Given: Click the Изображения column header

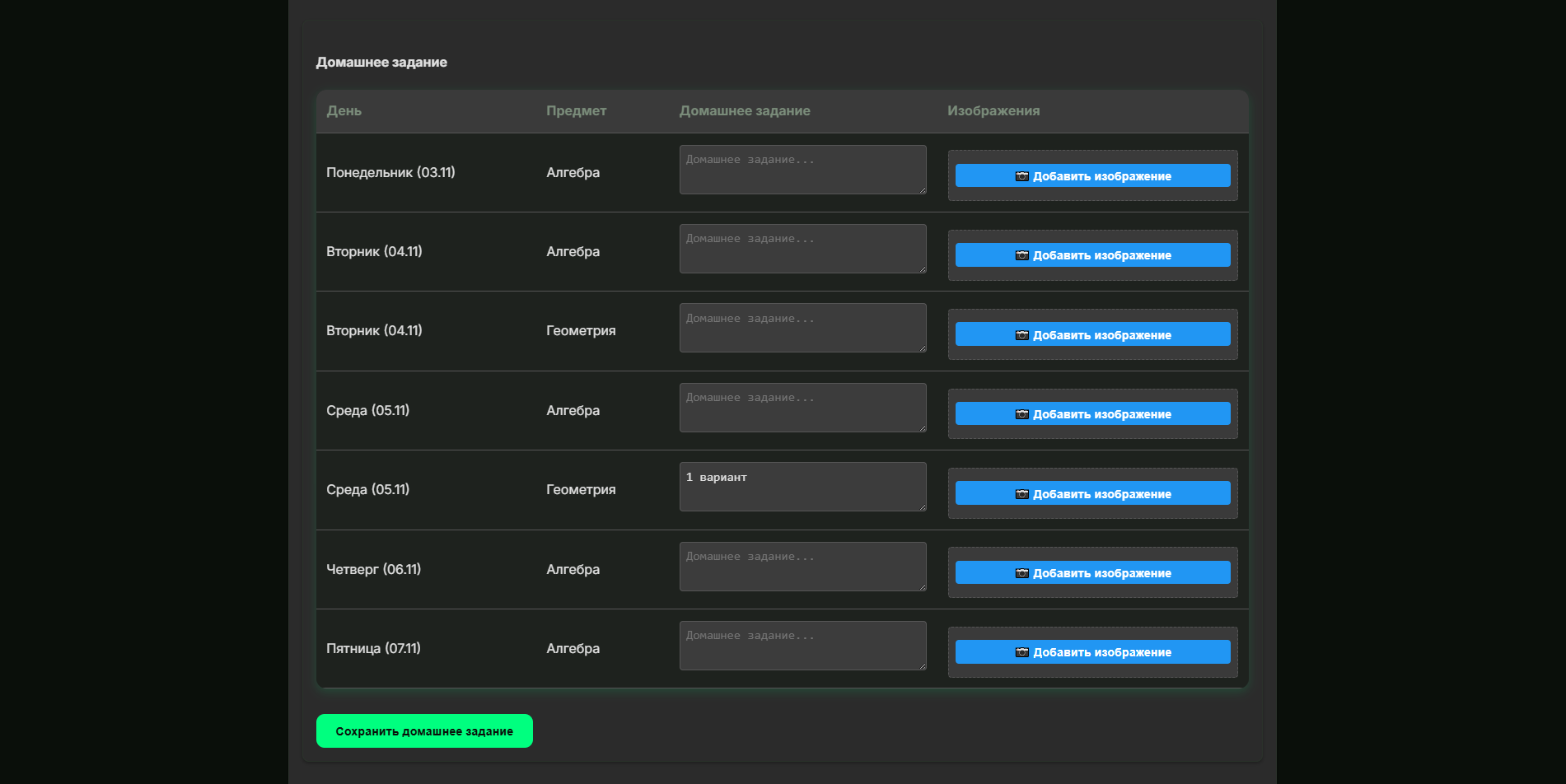Looking at the screenshot, I should click(993, 111).
